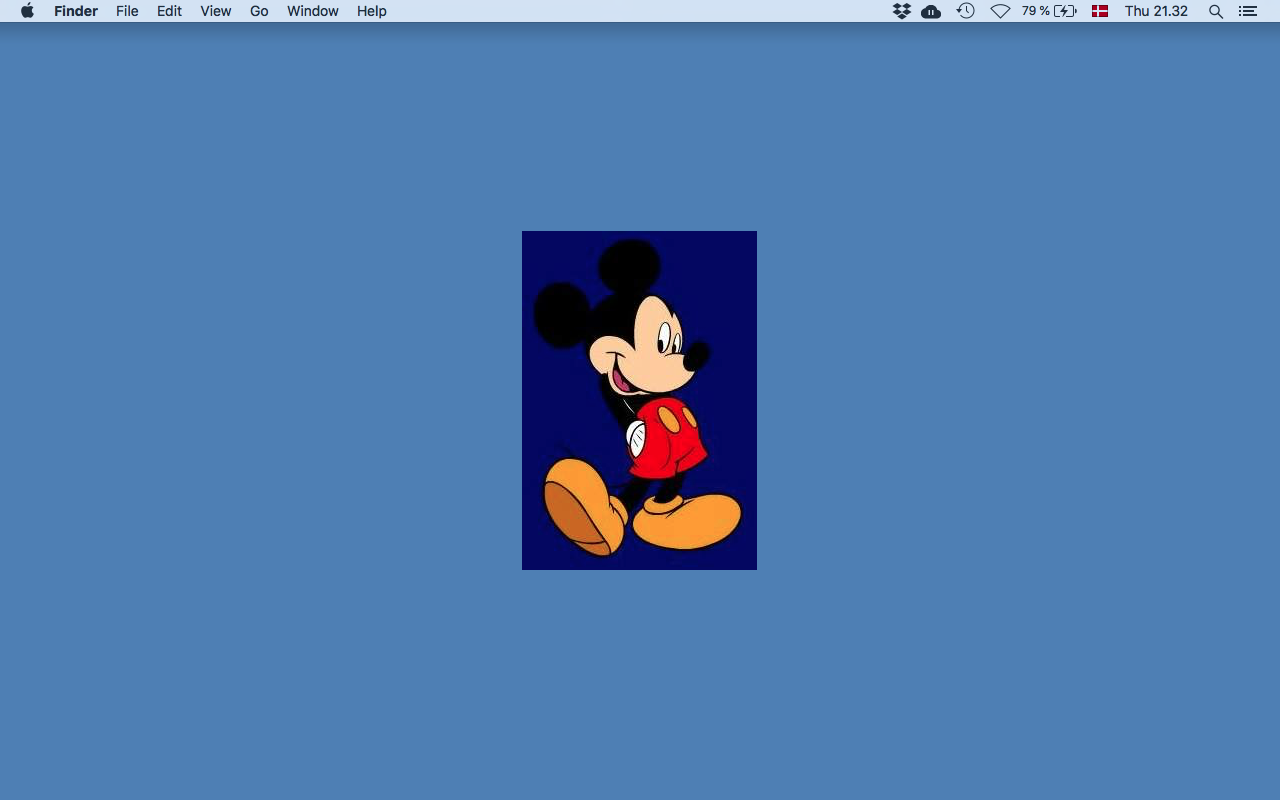
Task: Open the Apple menu
Action: (27, 11)
